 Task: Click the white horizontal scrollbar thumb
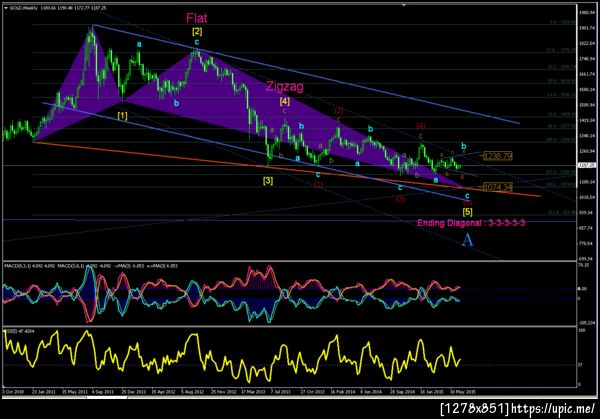(x=107, y=398)
